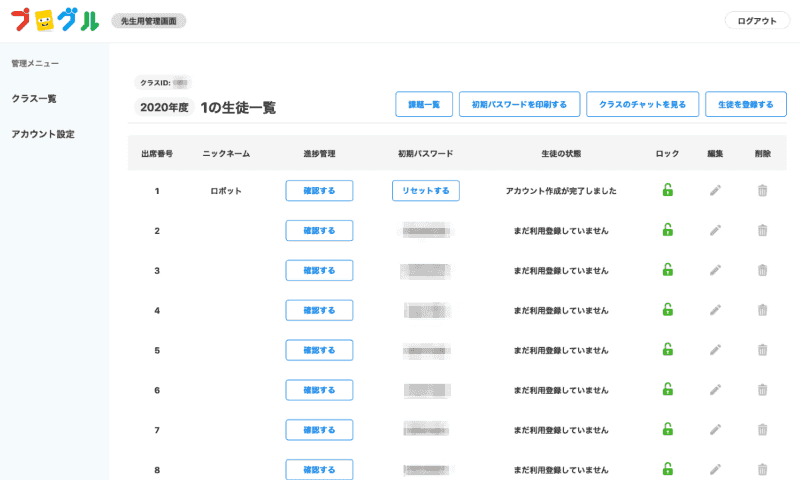Click 生徒を登録する button
The height and width of the screenshot is (480, 800).
746,104
